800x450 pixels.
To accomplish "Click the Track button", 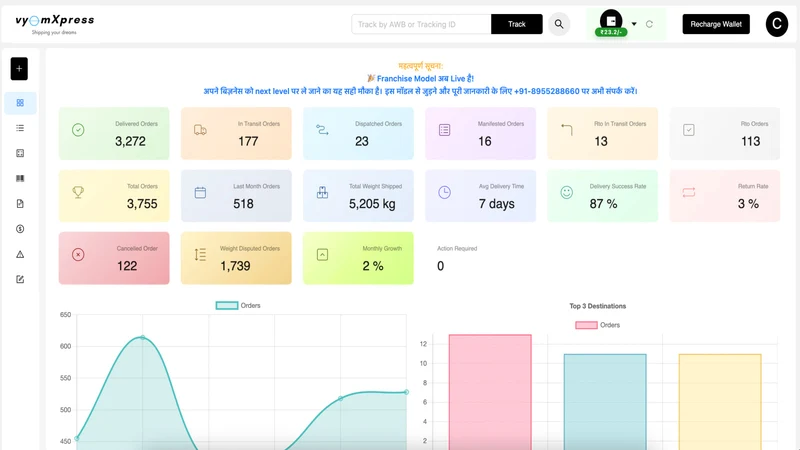I will 516,24.
